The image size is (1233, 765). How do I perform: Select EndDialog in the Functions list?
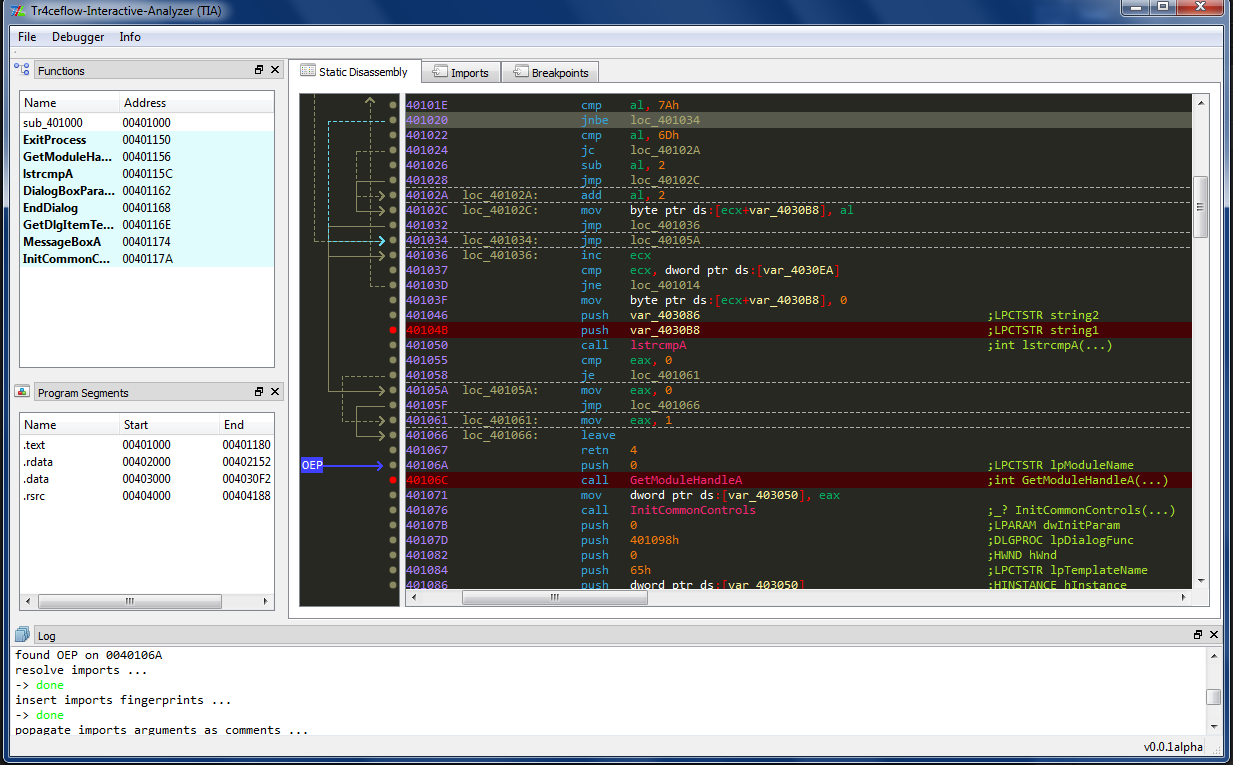(147, 208)
